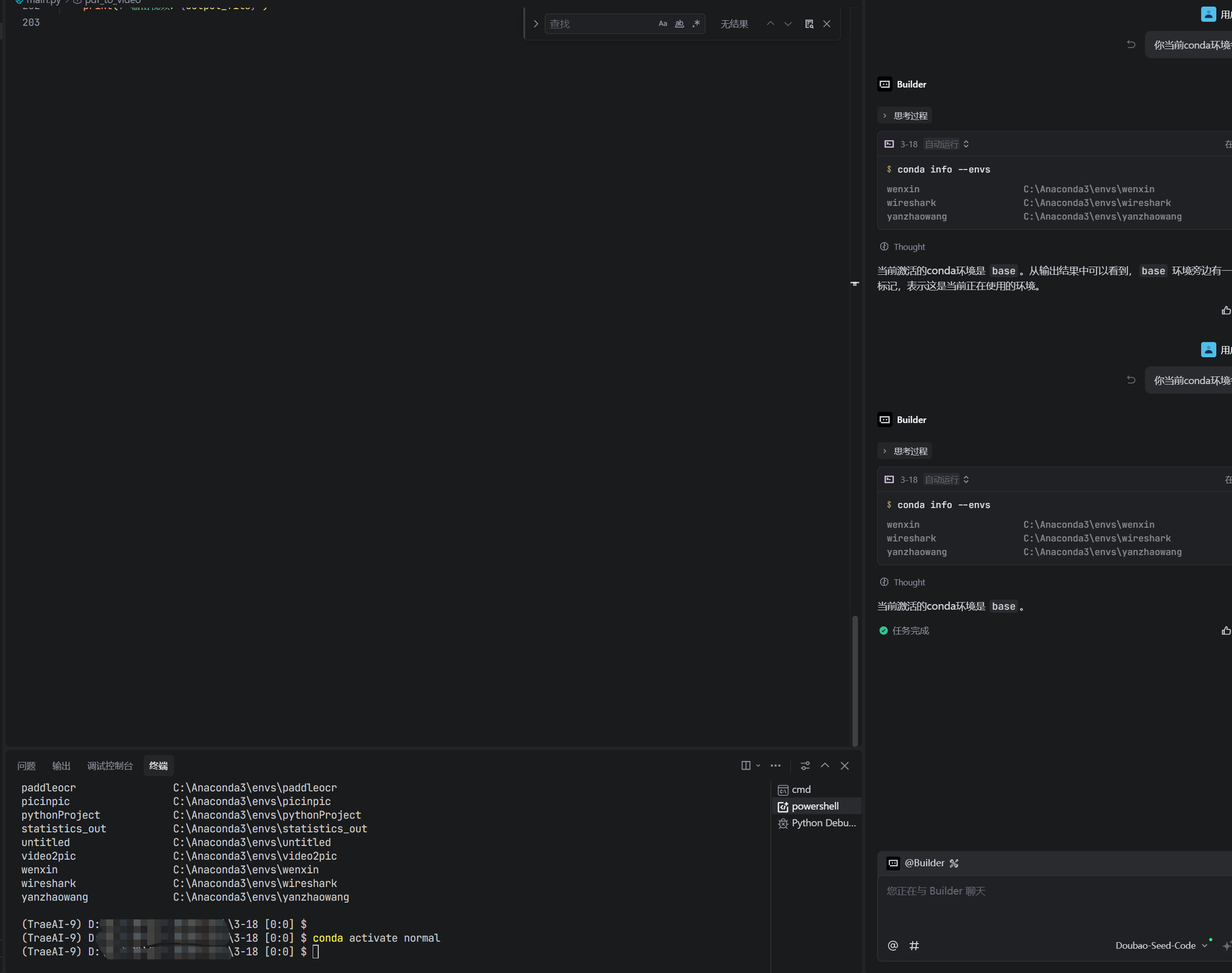Close the terminal panel
This screenshot has width=1232, height=973.
pyautogui.click(x=844, y=766)
